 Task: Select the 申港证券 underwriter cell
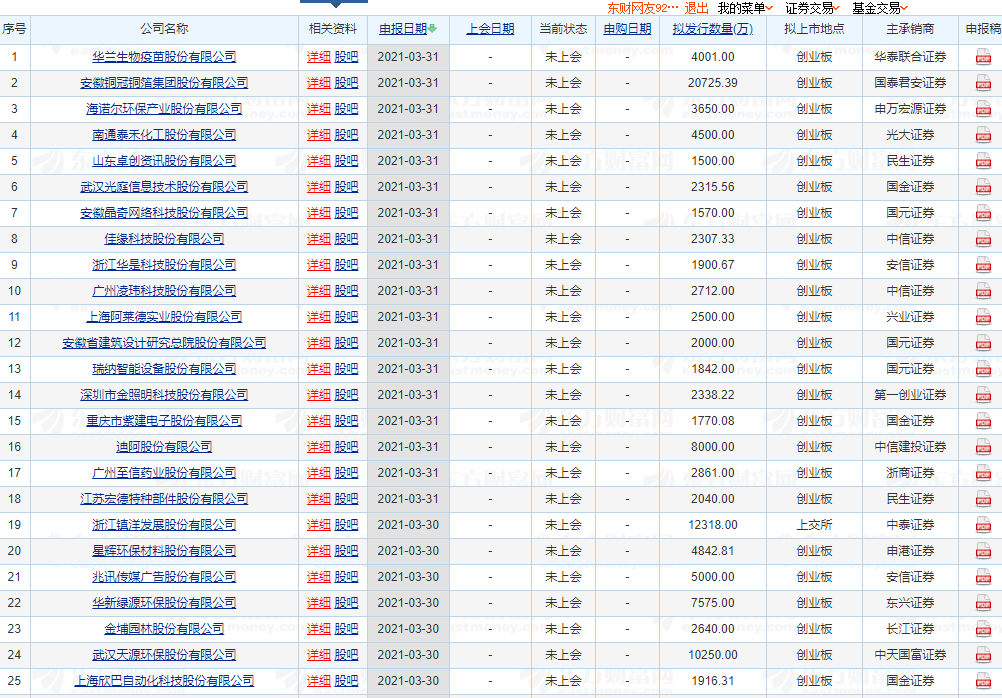click(911, 551)
